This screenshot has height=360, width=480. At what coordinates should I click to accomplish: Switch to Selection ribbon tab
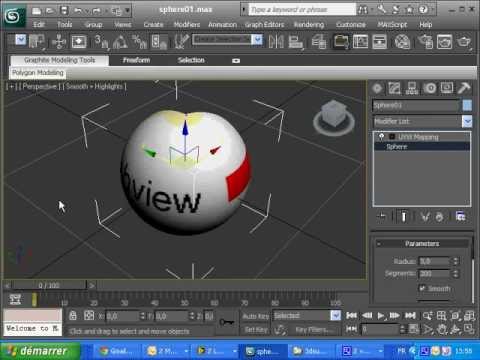pyautogui.click(x=191, y=60)
